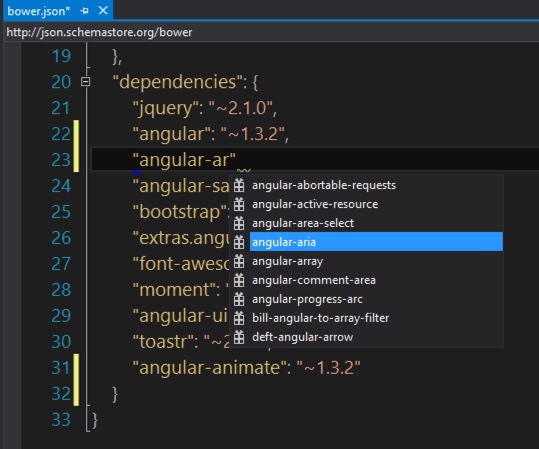539x449 pixels.
Task: Click package icon beside deft-angular-arrow
Action: [239, 337]
